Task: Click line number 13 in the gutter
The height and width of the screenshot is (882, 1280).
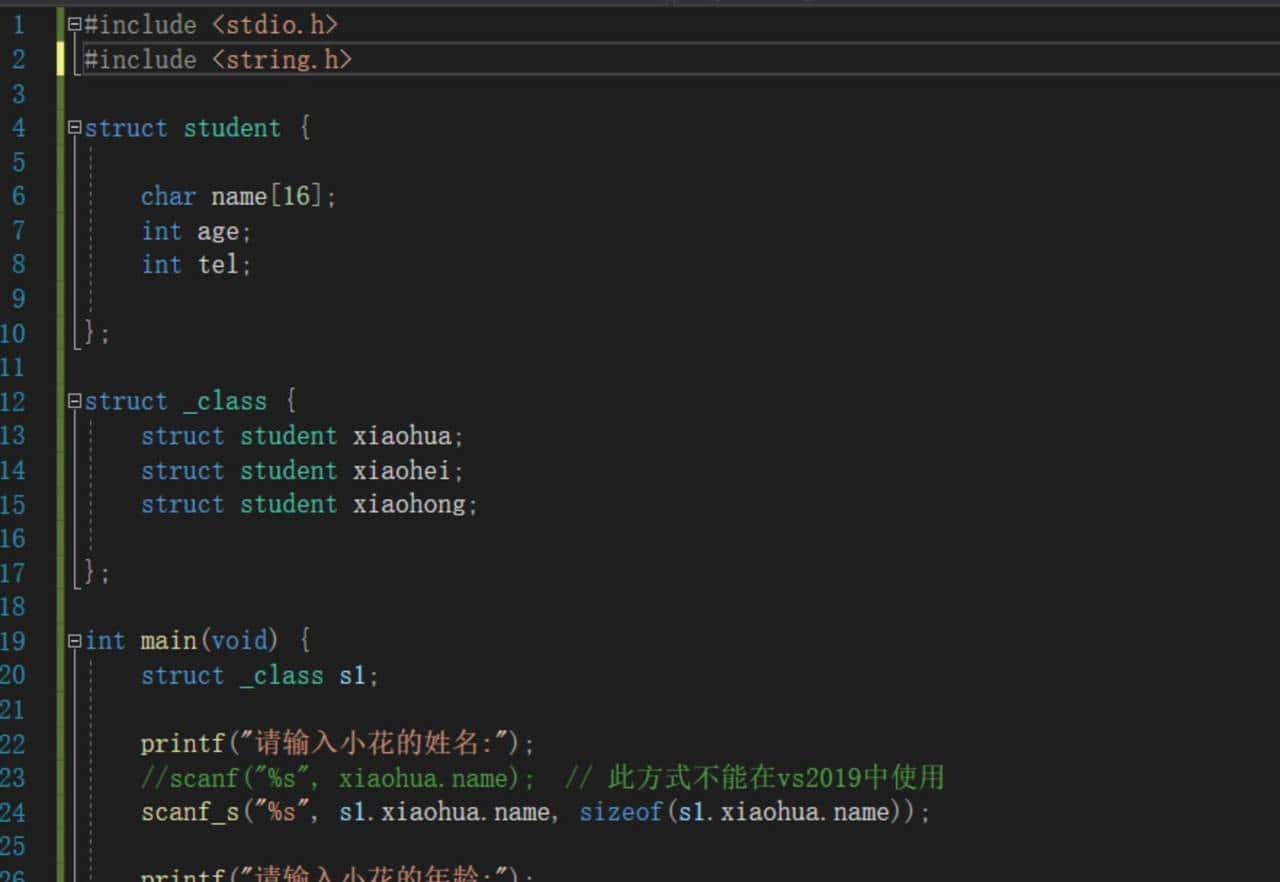Action: [13, 436]
